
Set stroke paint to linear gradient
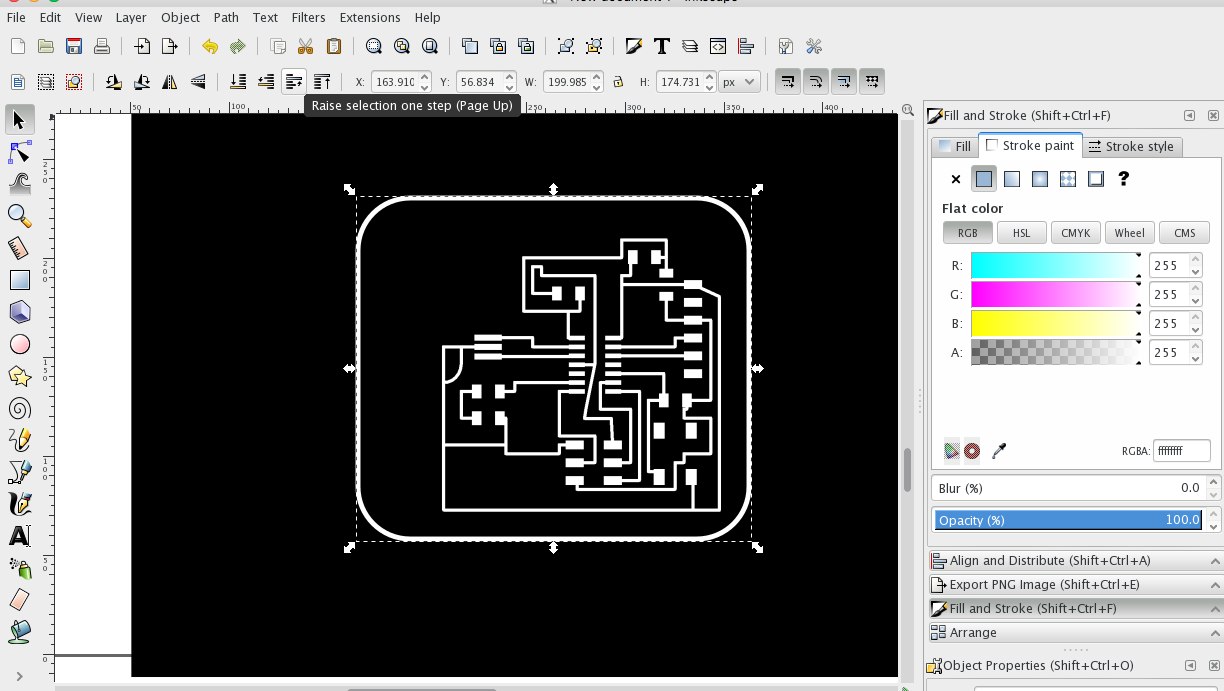pos(1012,179)
